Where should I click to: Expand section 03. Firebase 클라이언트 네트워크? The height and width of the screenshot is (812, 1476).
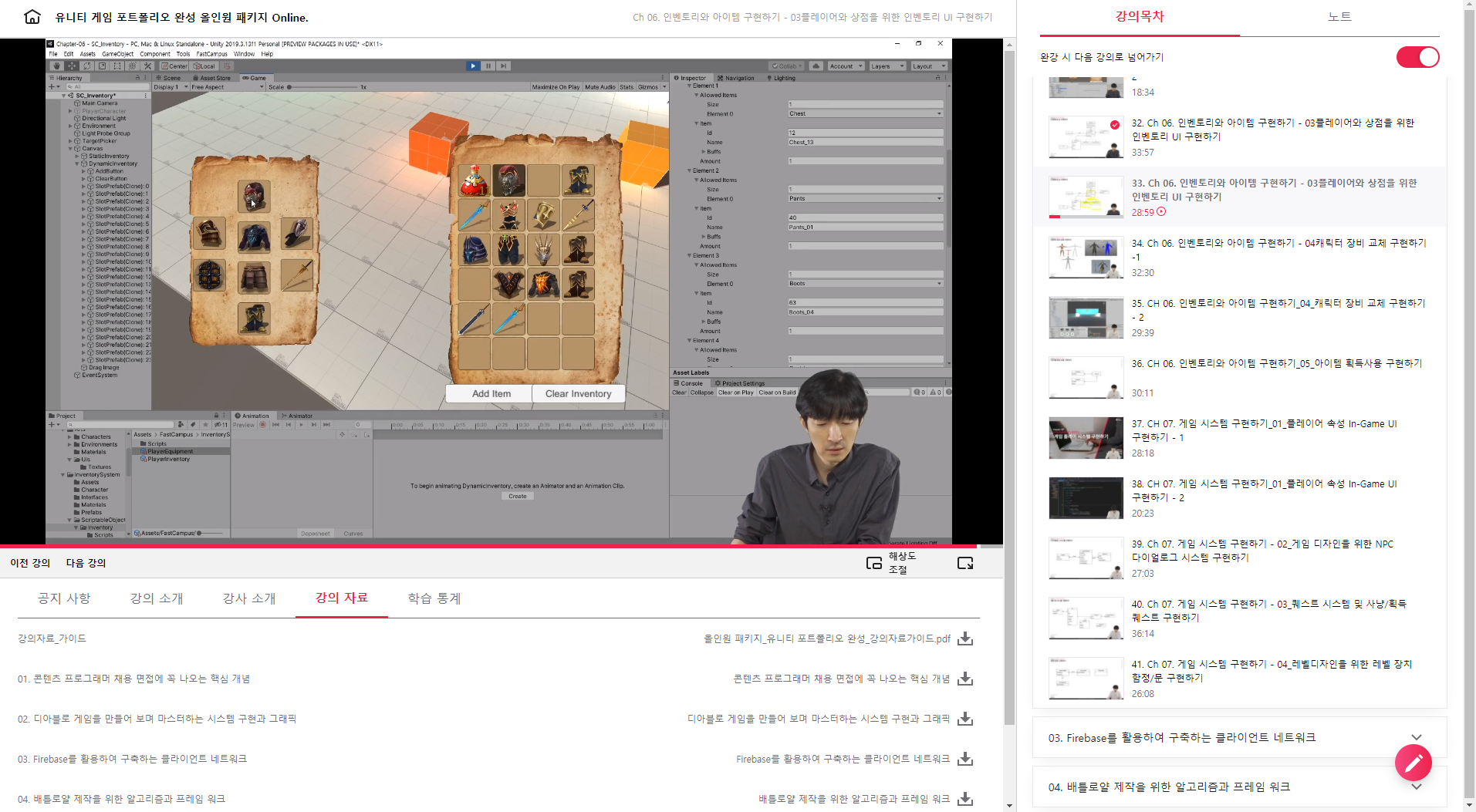1239,738
